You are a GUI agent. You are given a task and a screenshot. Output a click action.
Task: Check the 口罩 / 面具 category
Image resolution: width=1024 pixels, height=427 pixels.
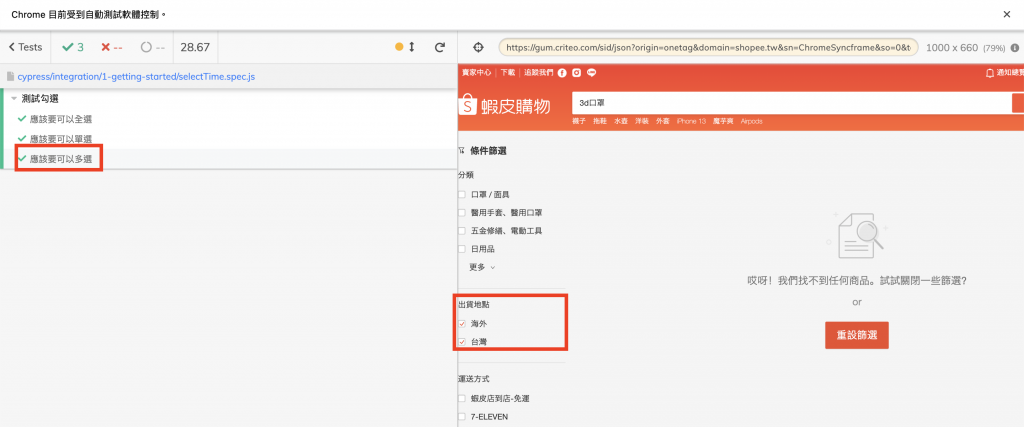point(462,195)
